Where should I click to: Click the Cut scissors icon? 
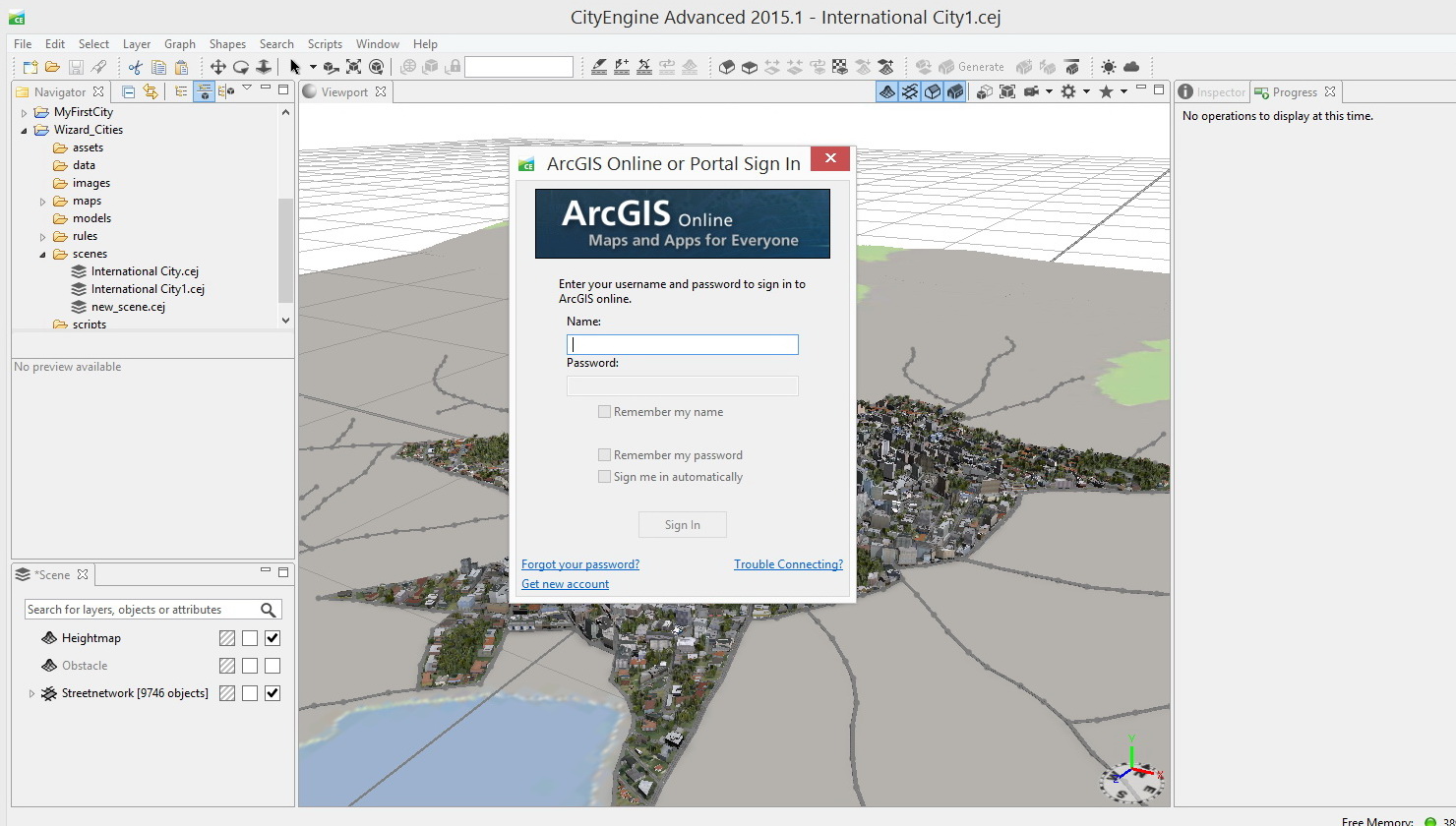click(x=136, y=67)
